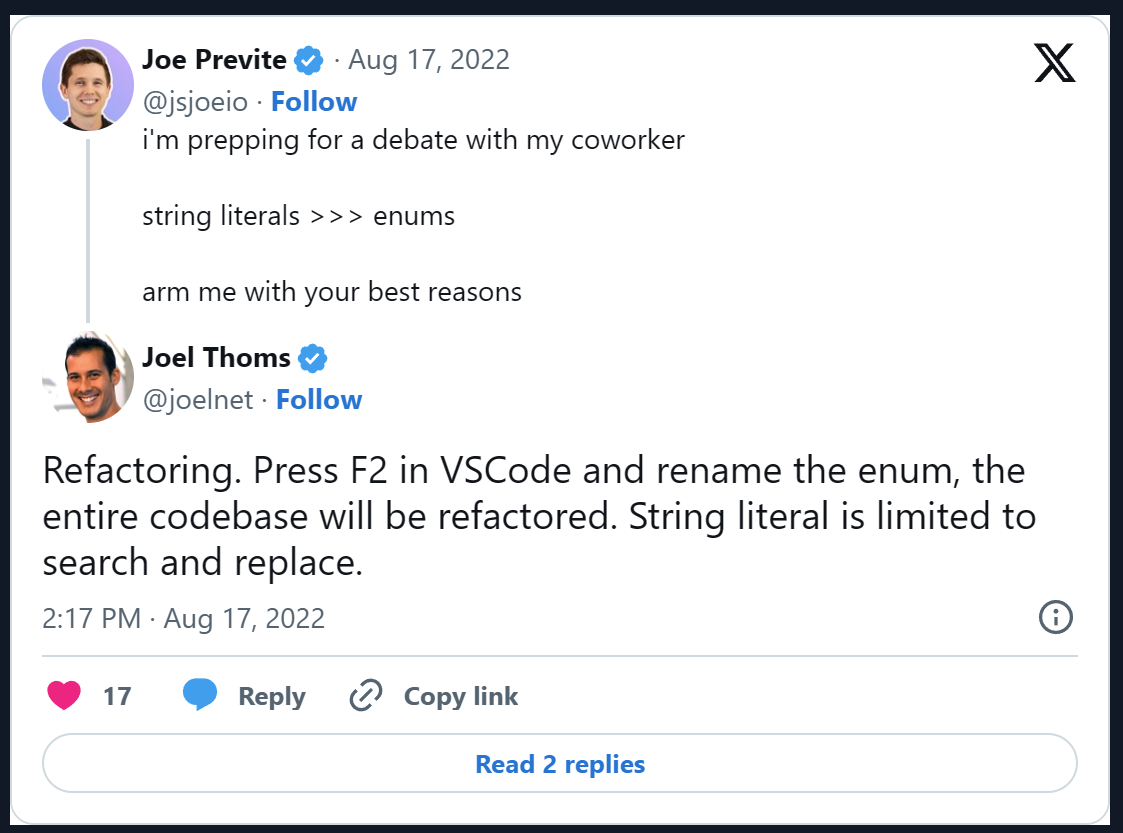Viewport: 1123px width, 833px height.
Task: Click the Read 2 replies button
Action: pos(560,765)
